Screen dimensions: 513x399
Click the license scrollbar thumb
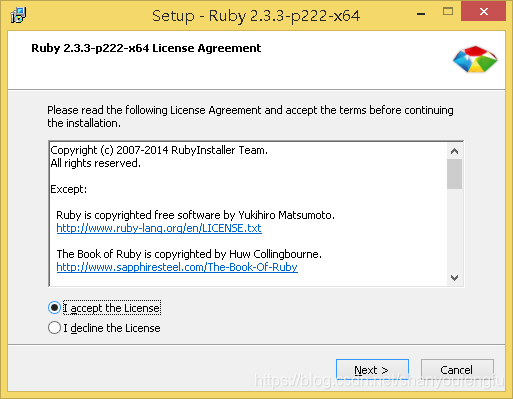tap(454, 174)
